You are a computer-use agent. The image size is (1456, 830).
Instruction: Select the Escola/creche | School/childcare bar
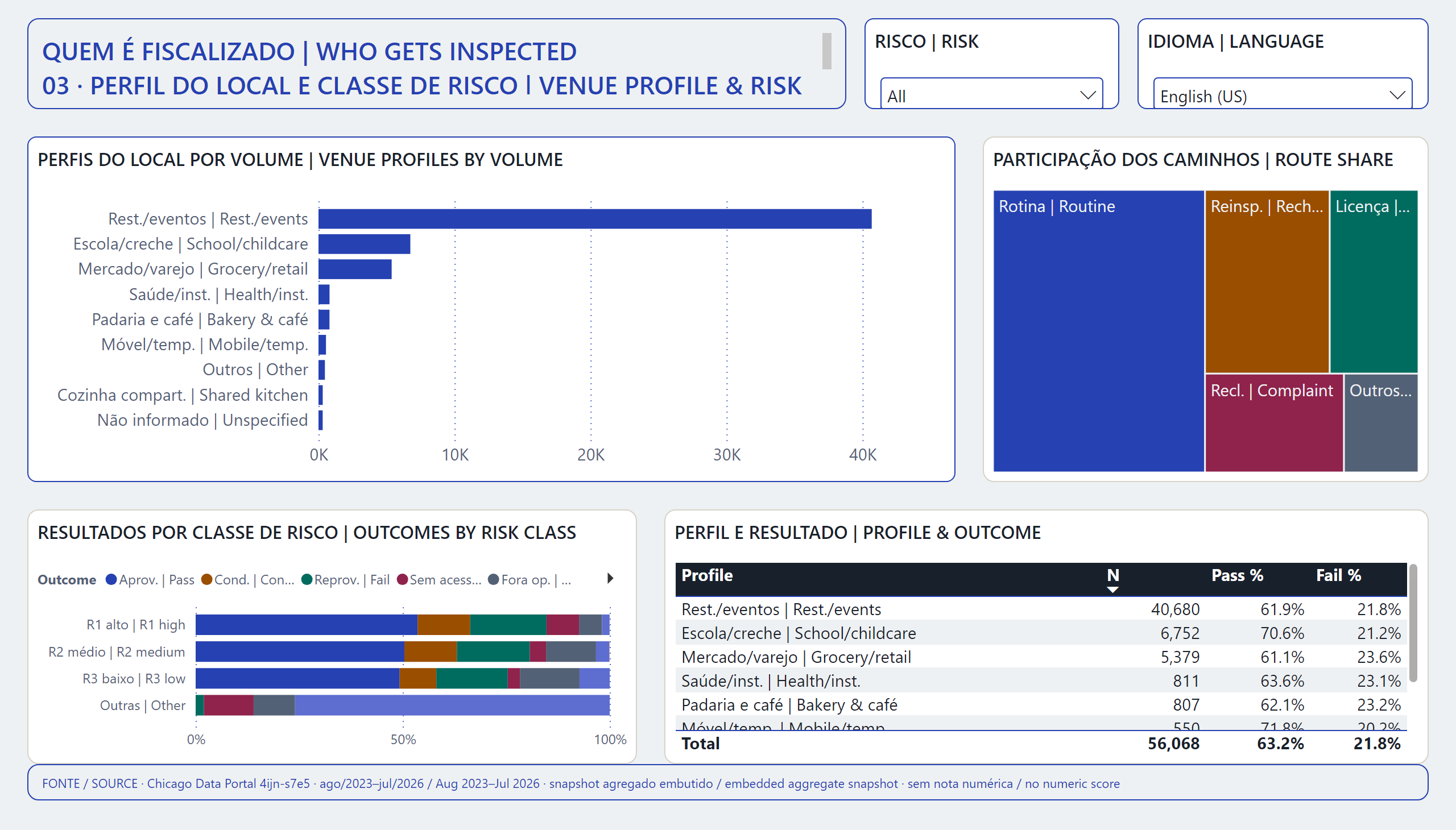pyautogui.click(x=365, y=244)
